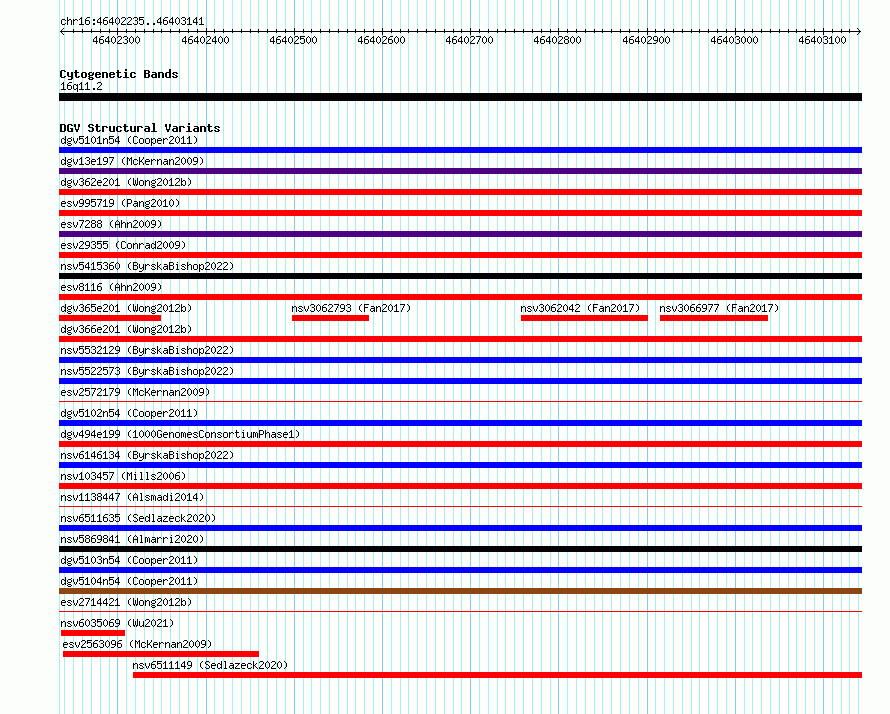Screen dimensions: 890x714
Task: Click dgv366e201 (Wong2012b) label
Action: pyautogui.click(x=126, y=329)
